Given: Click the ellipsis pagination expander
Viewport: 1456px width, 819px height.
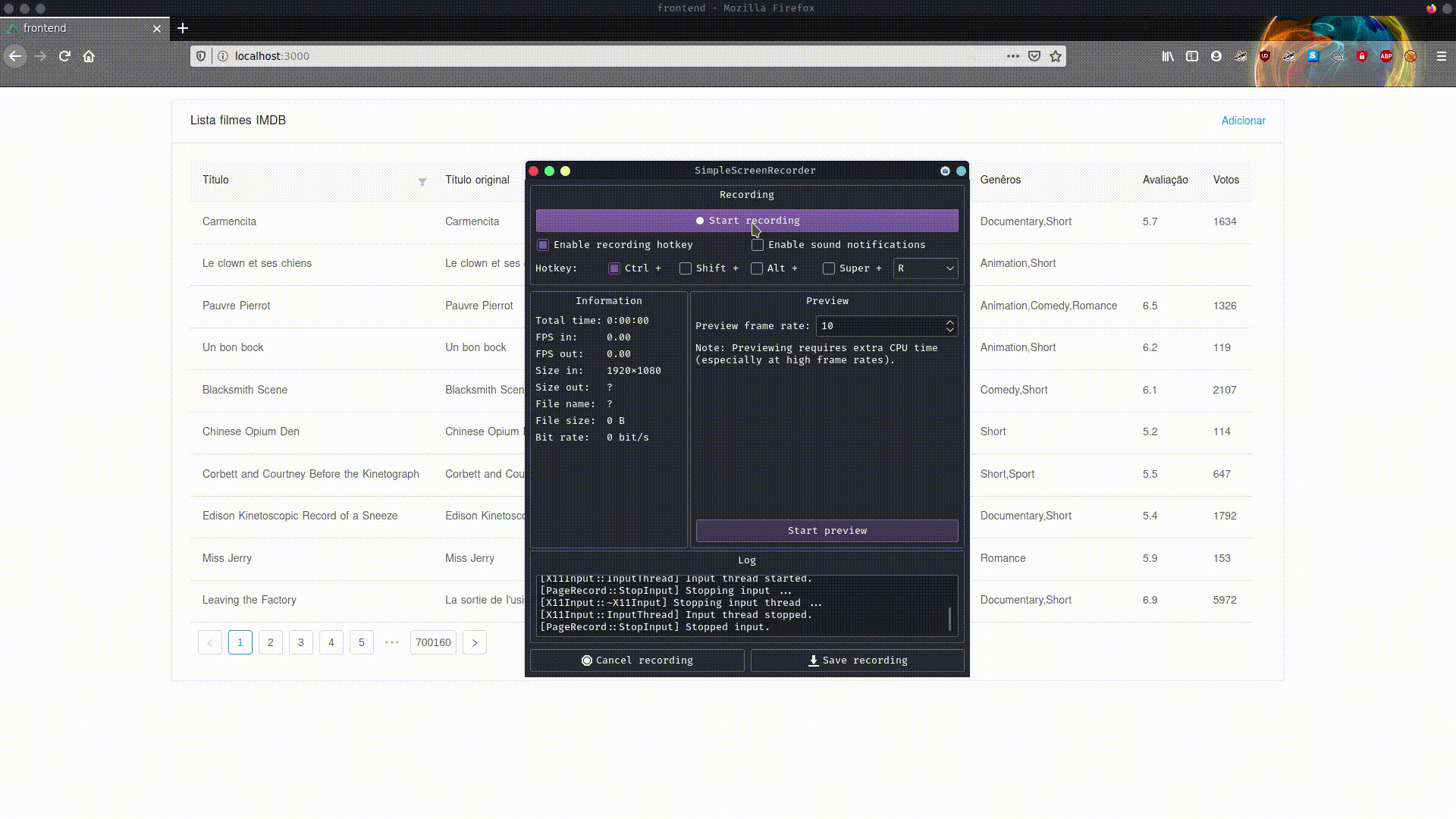Looking at the screenshot, I should 391,641.
